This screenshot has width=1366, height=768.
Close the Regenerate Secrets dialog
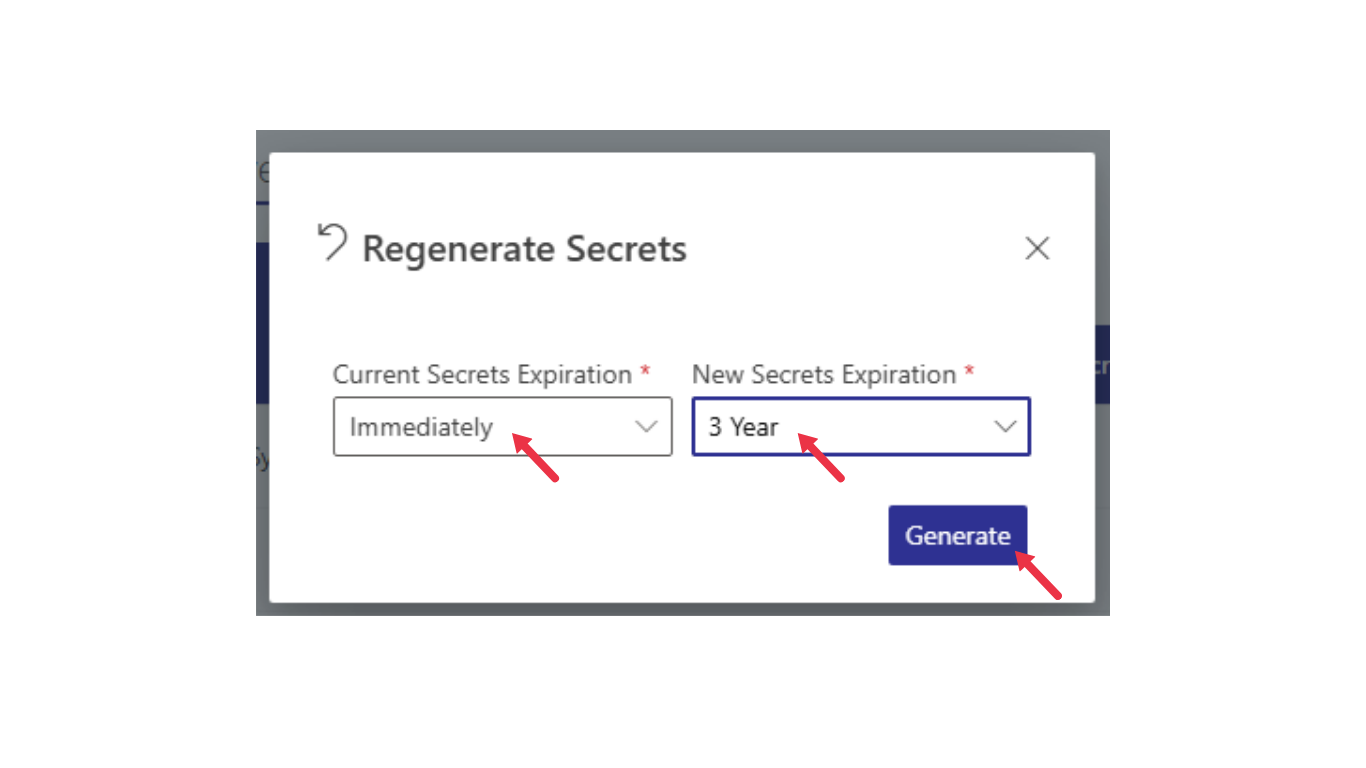pos(1037,248)
